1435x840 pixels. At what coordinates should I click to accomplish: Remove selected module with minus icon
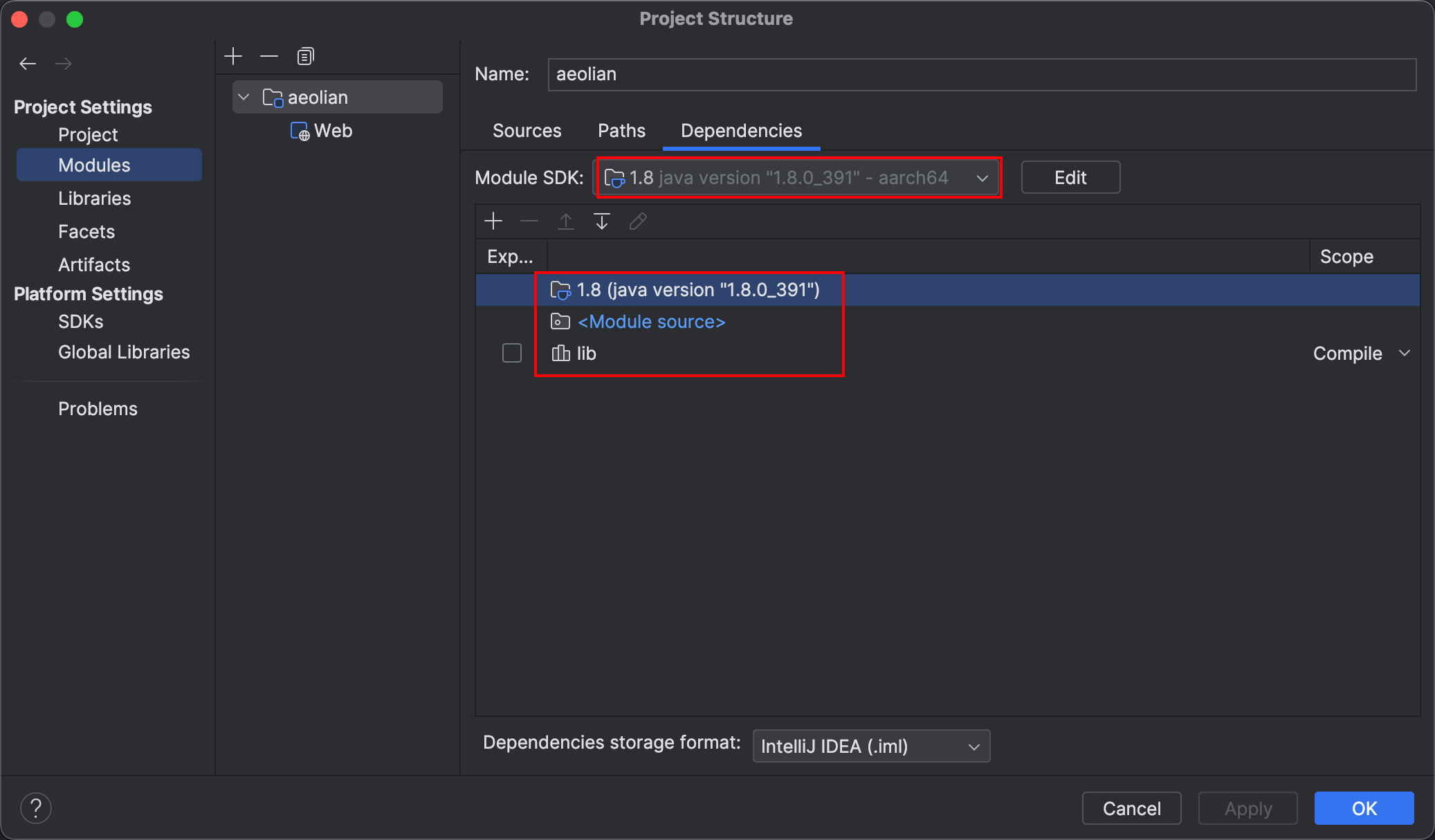[x=269, y=56]
